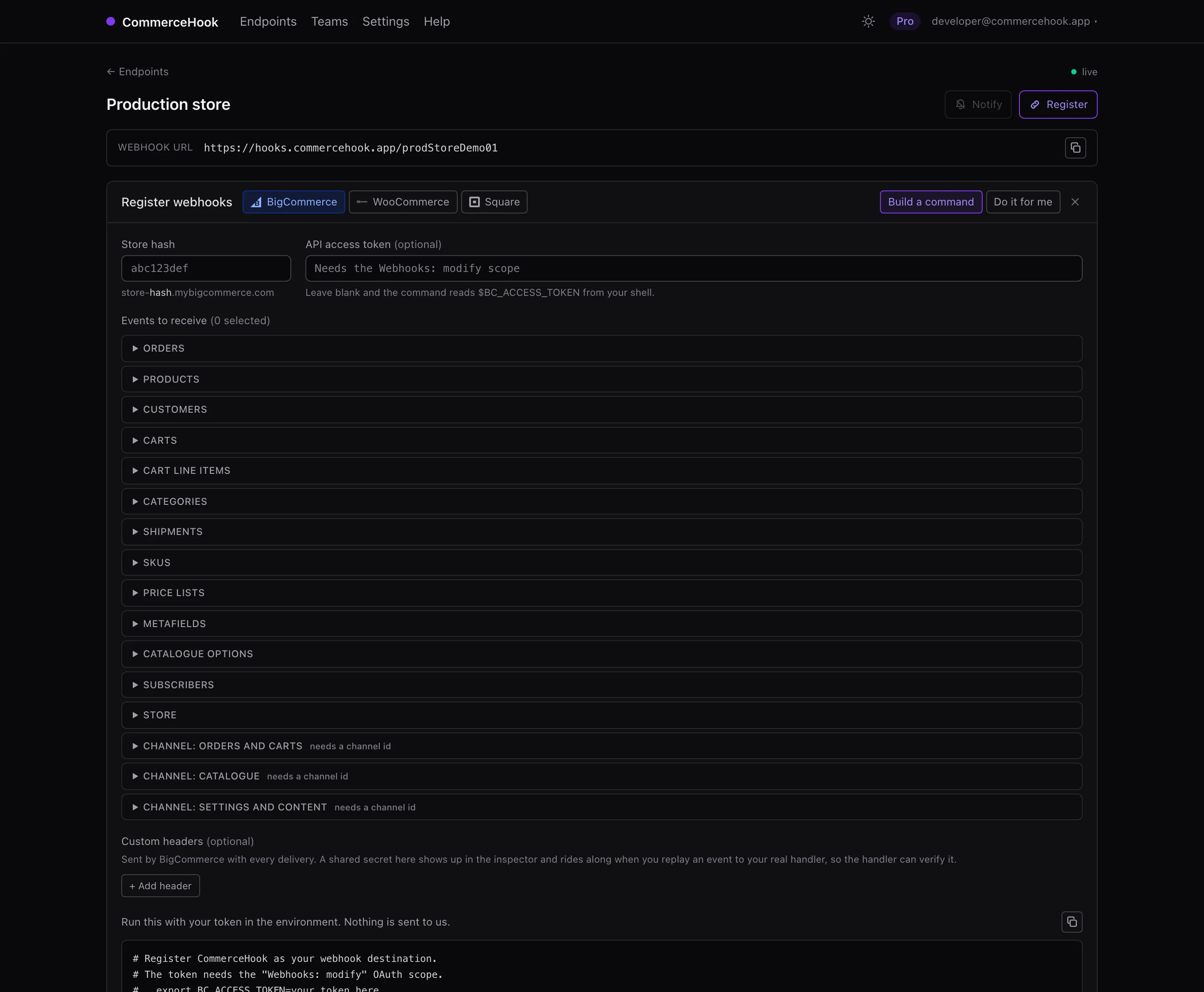The width and height of the screenshot is (1204, 992).
Task: Expand the SKUS events group
Action: (602, 563)
